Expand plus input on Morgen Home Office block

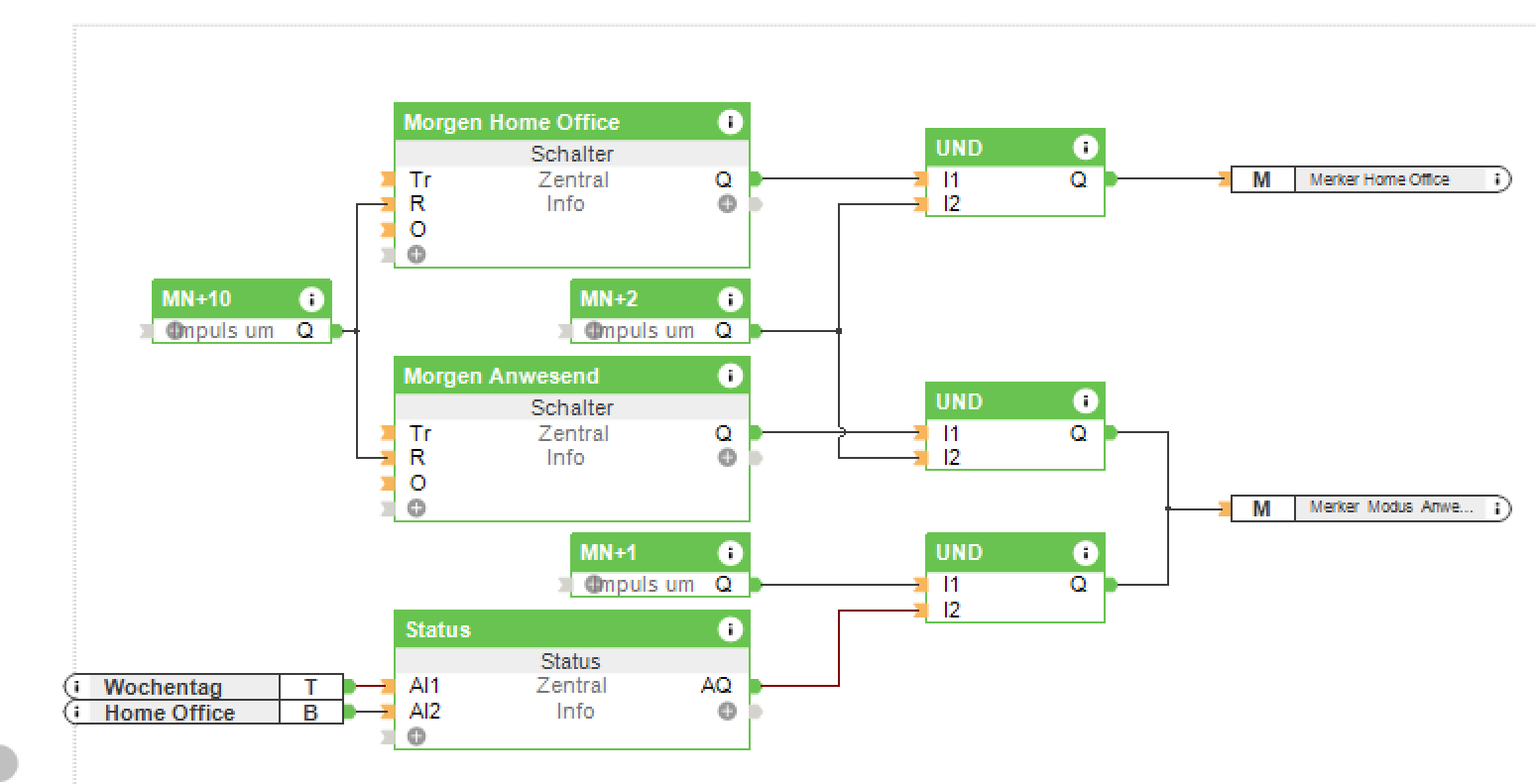point(416,255)
